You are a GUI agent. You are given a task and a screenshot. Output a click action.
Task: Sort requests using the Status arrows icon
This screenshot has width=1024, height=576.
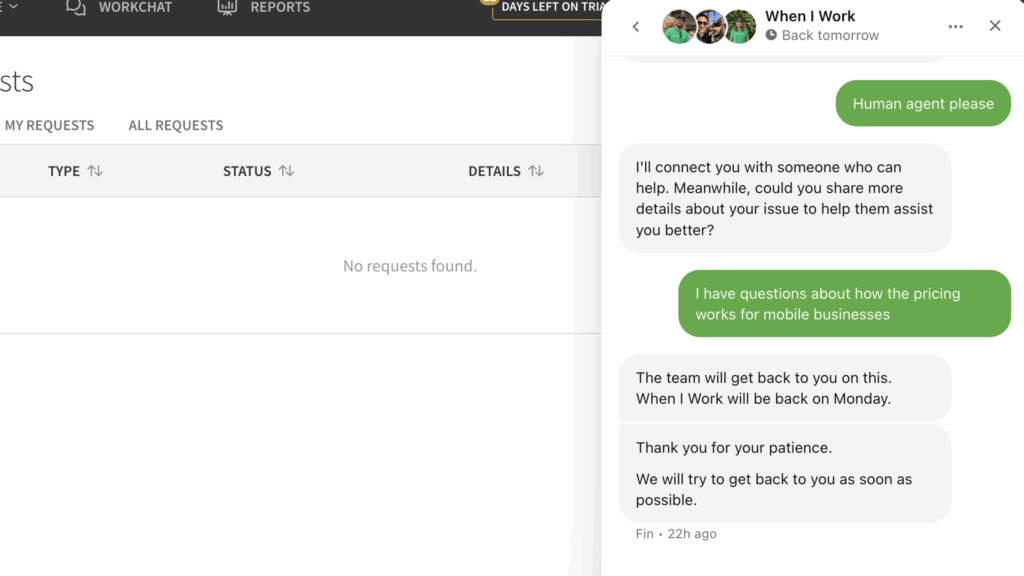(x=286, y=171)
